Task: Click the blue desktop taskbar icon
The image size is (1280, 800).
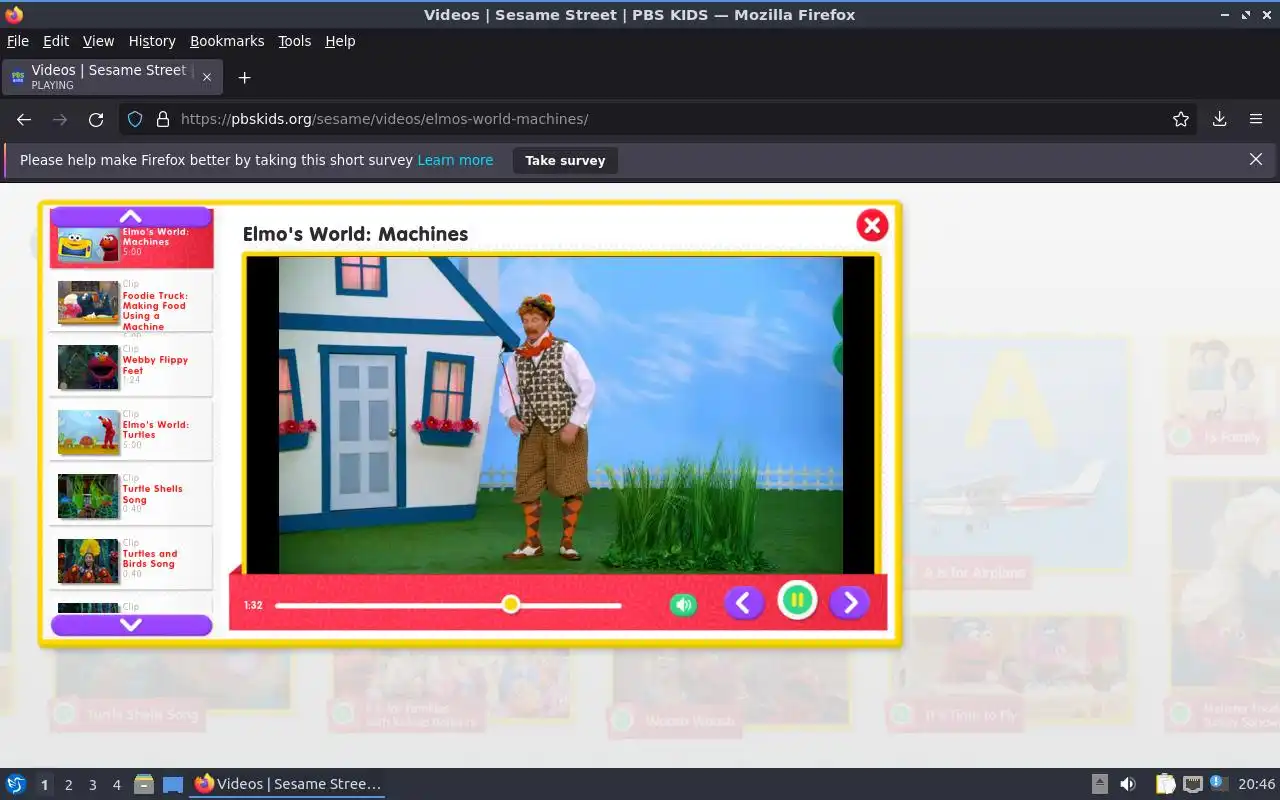Action: [173, 784]
